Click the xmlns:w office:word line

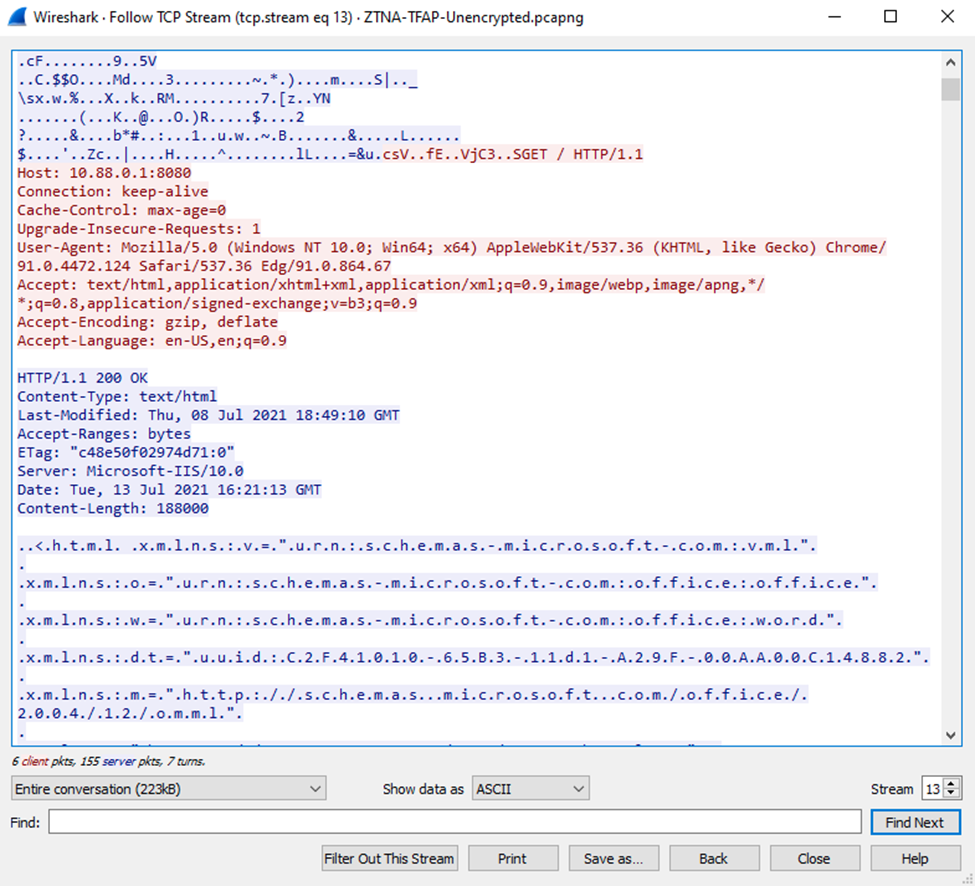(x=430, y=620)
